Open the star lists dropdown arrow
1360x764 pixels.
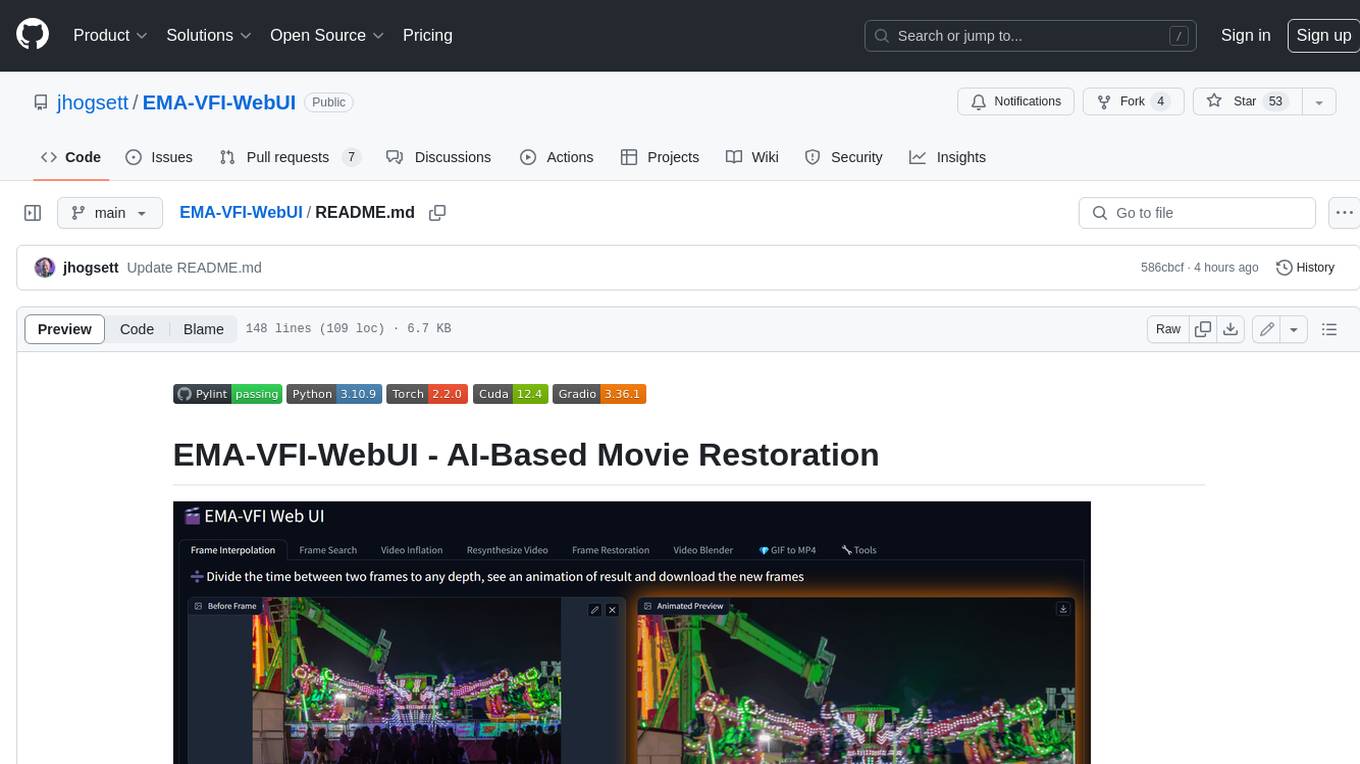point(1319,102)
